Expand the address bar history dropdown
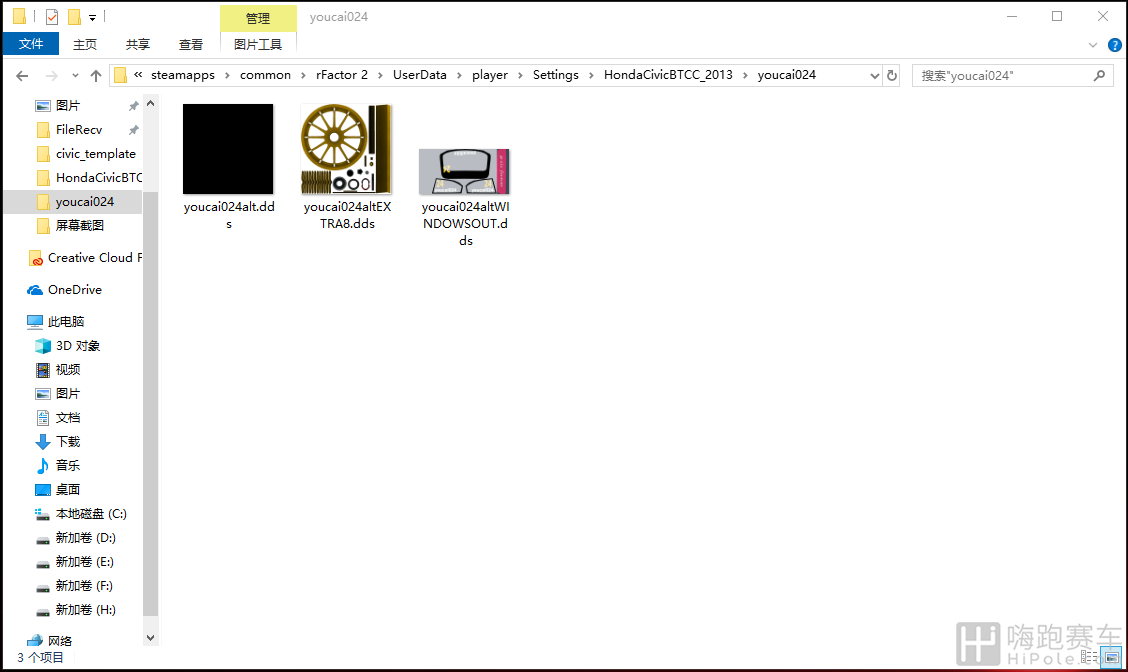Screen dimensions: 1128x672 [x=875, y=76]
